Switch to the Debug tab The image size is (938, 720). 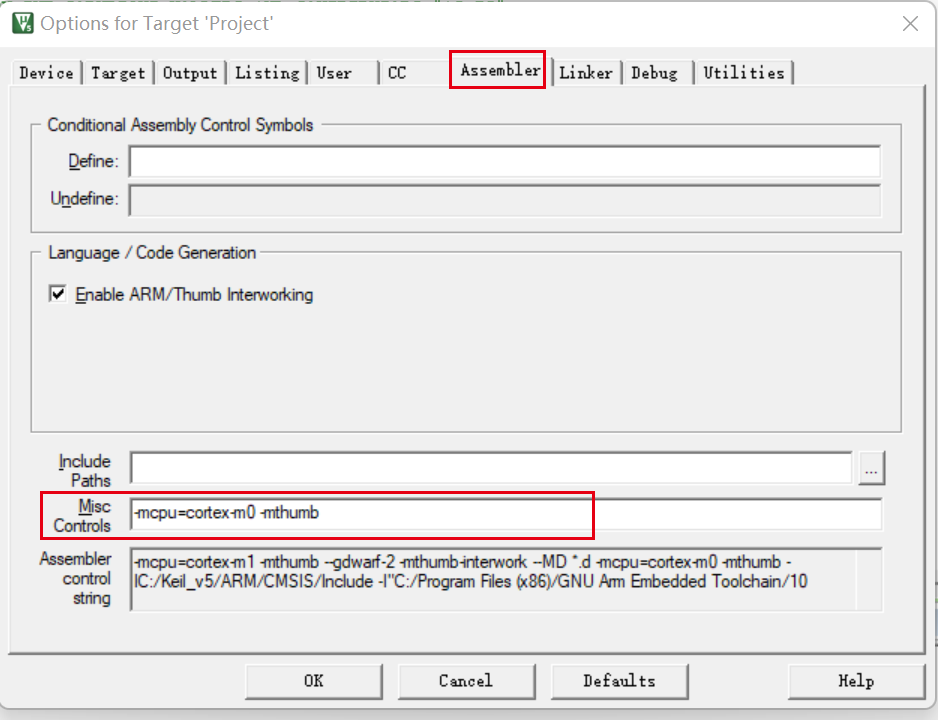click(654, 73)
